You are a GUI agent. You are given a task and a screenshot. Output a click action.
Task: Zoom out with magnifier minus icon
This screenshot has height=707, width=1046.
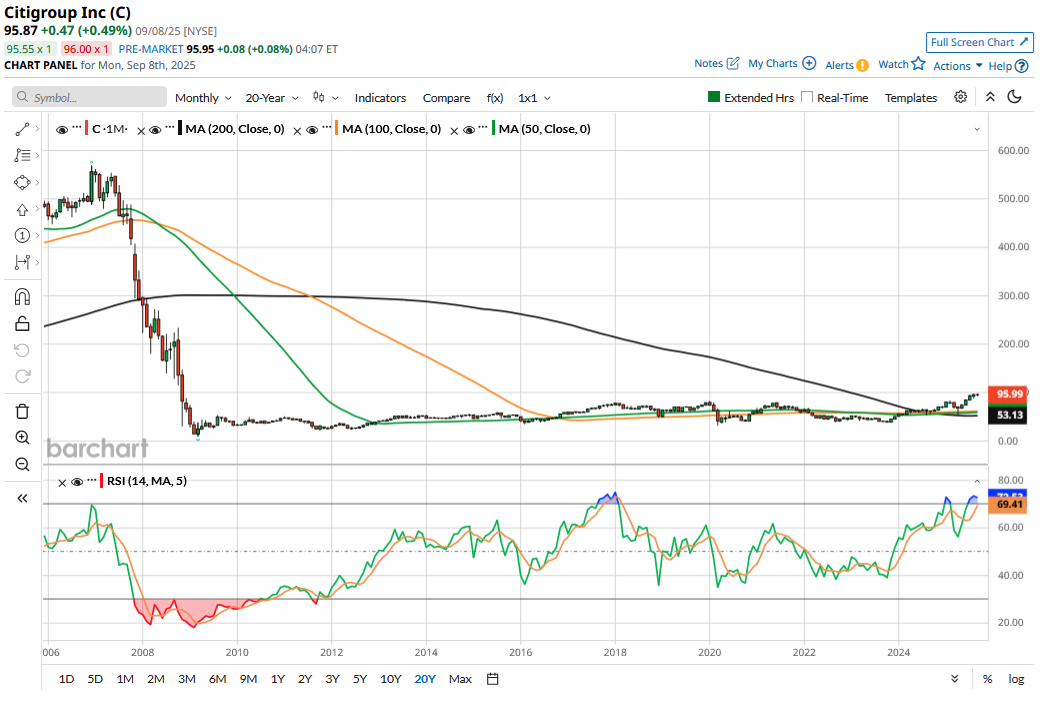pos(22,464)
